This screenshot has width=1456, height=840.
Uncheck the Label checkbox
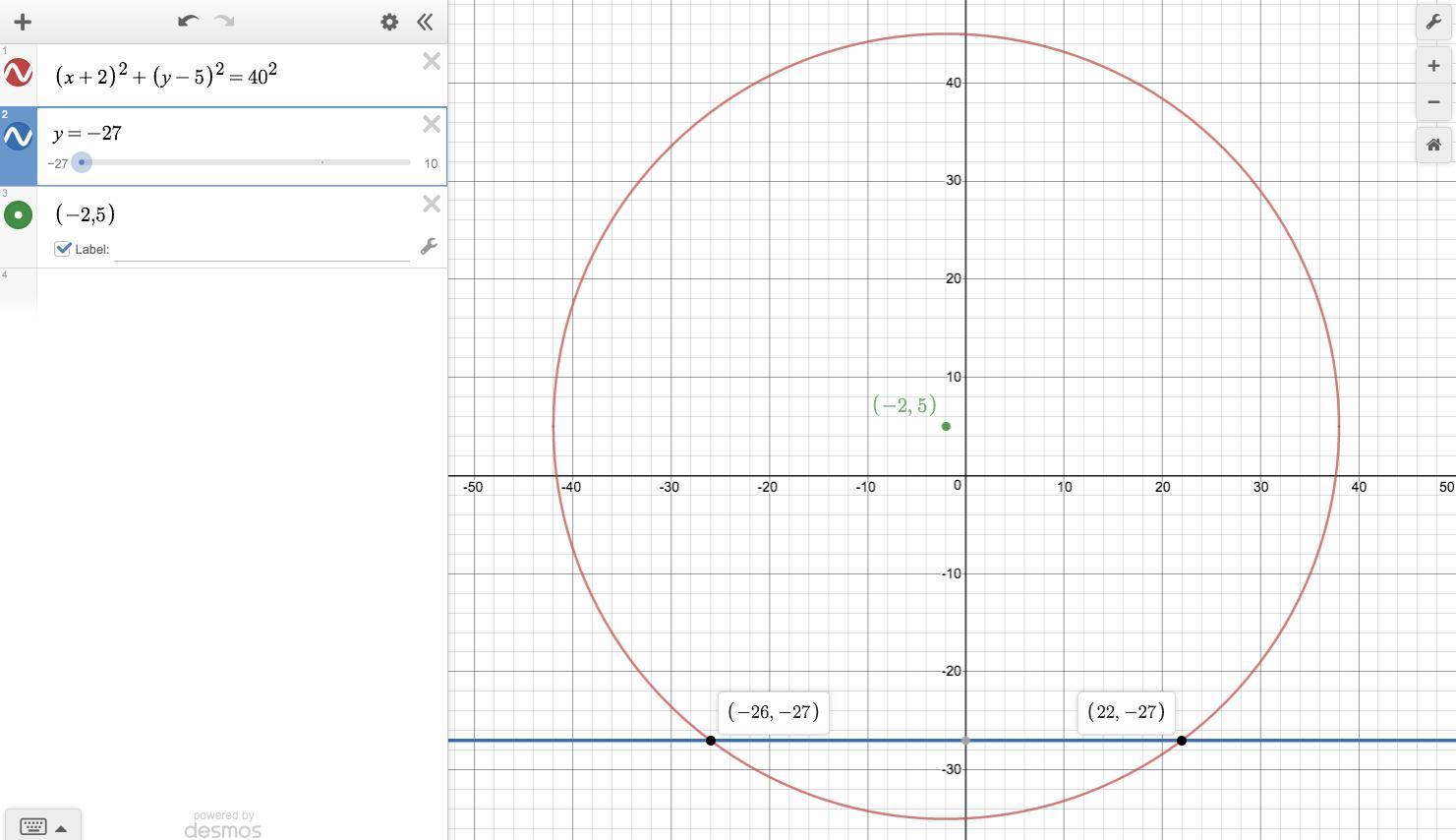click(63, 249)
